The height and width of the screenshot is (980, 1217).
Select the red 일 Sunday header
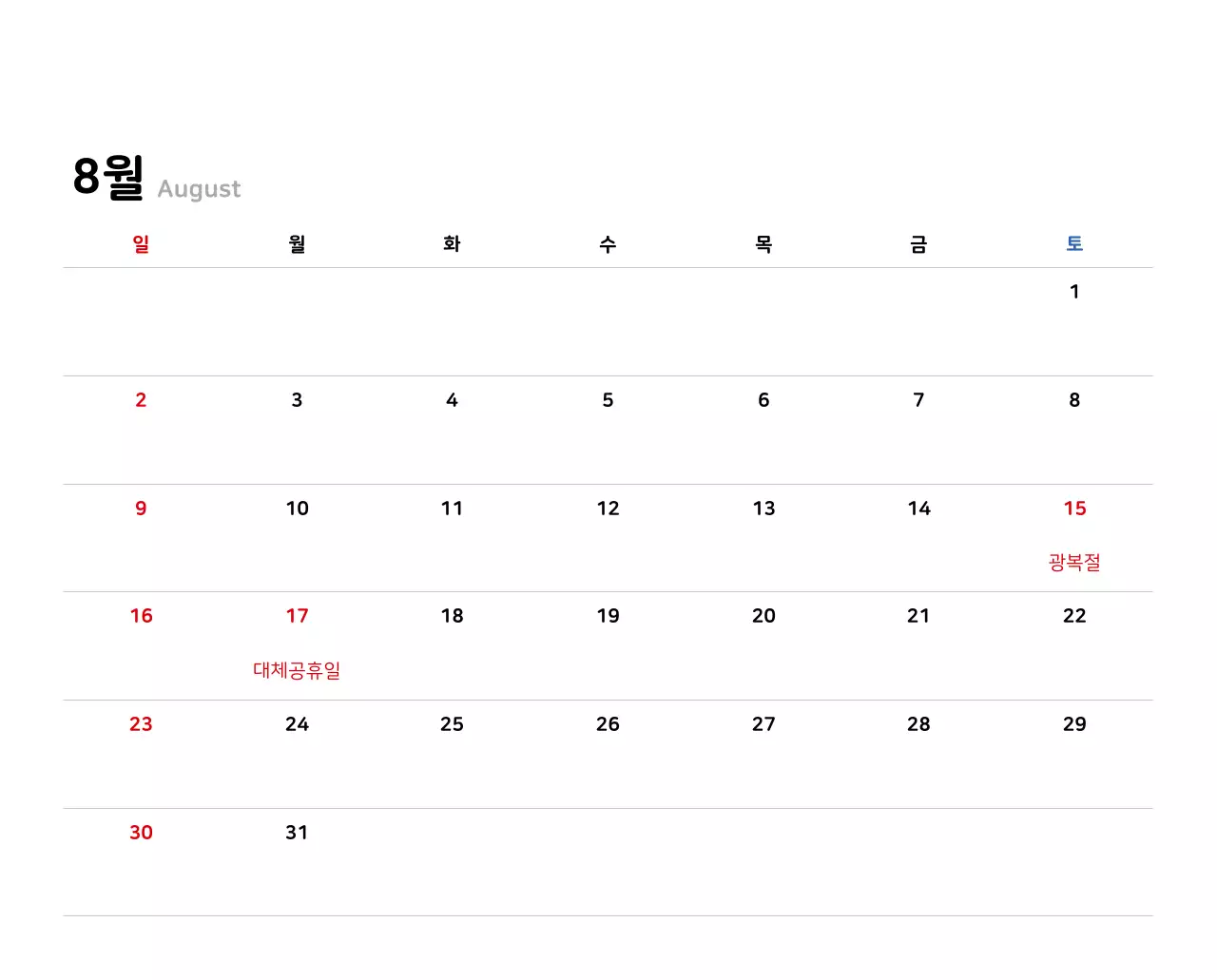pyautogui.click(x=141, y=244)
